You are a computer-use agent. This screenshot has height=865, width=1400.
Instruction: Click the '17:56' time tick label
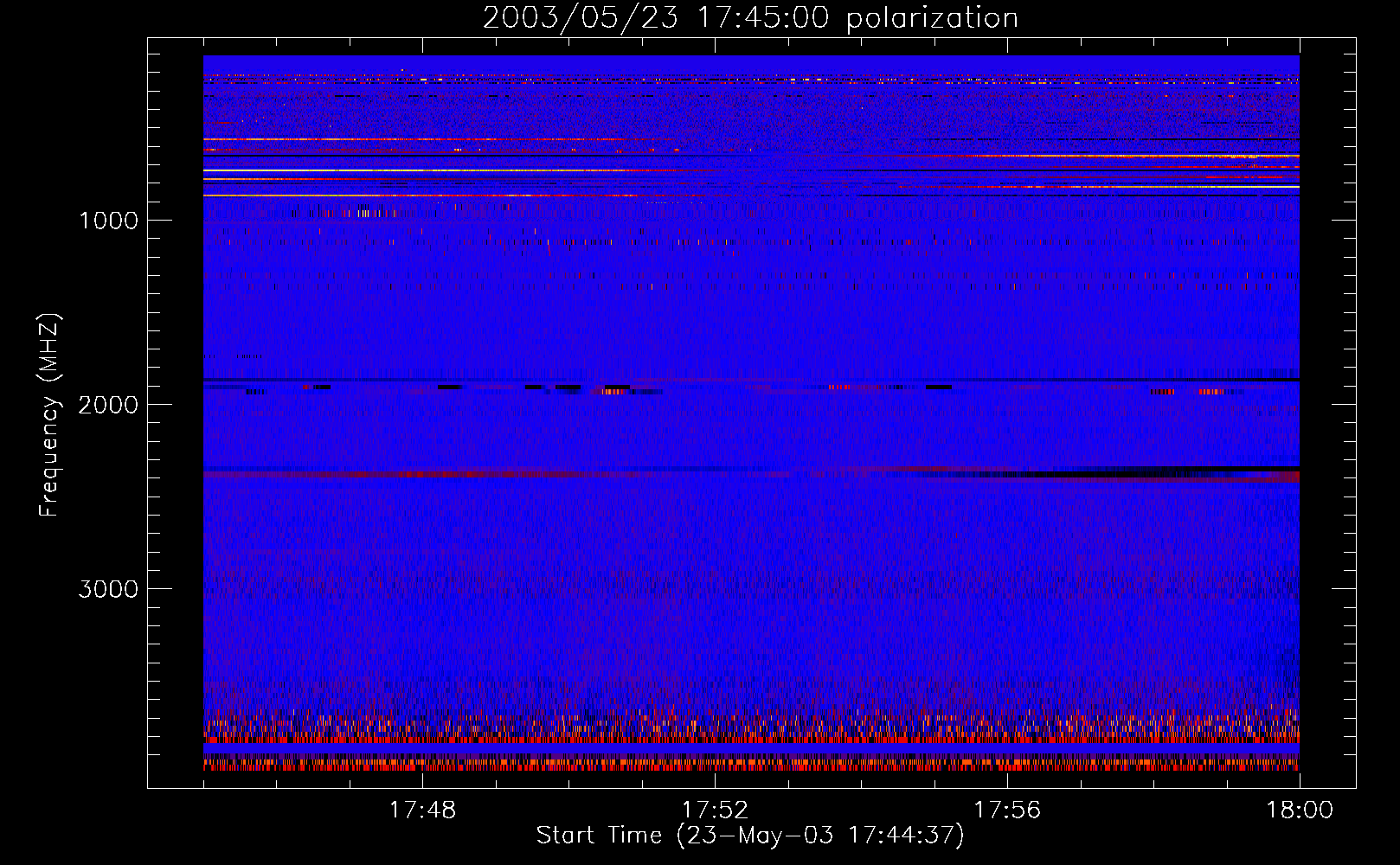(1007, 811)
